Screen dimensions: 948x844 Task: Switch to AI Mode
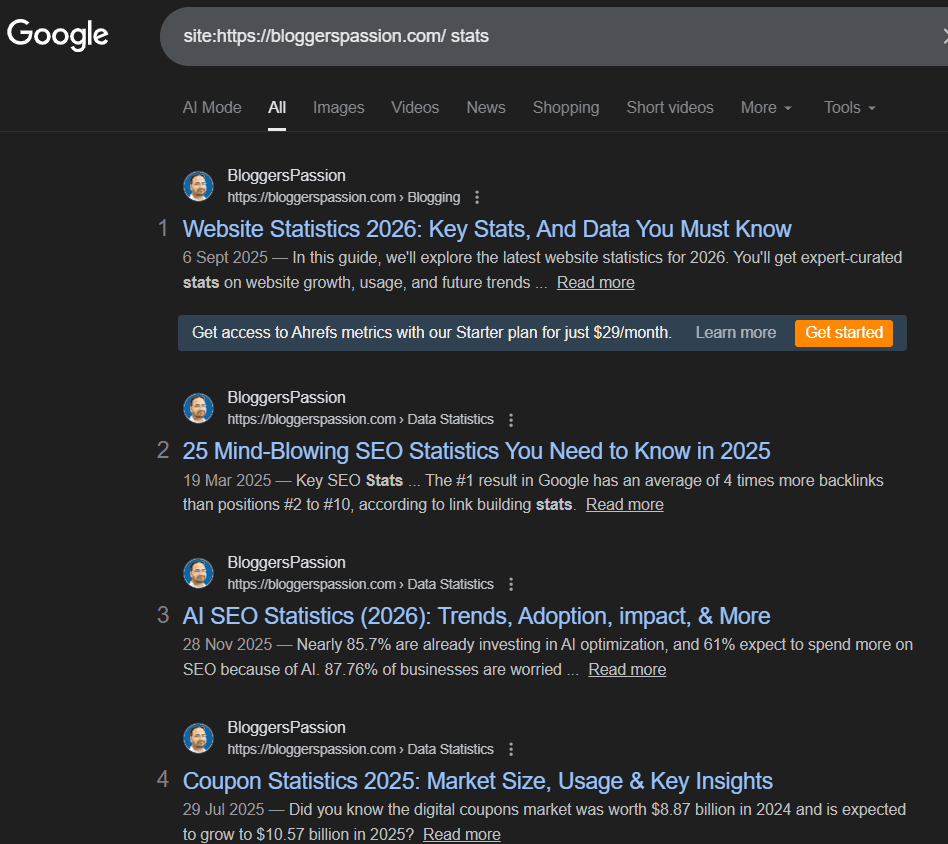point(211,107)
